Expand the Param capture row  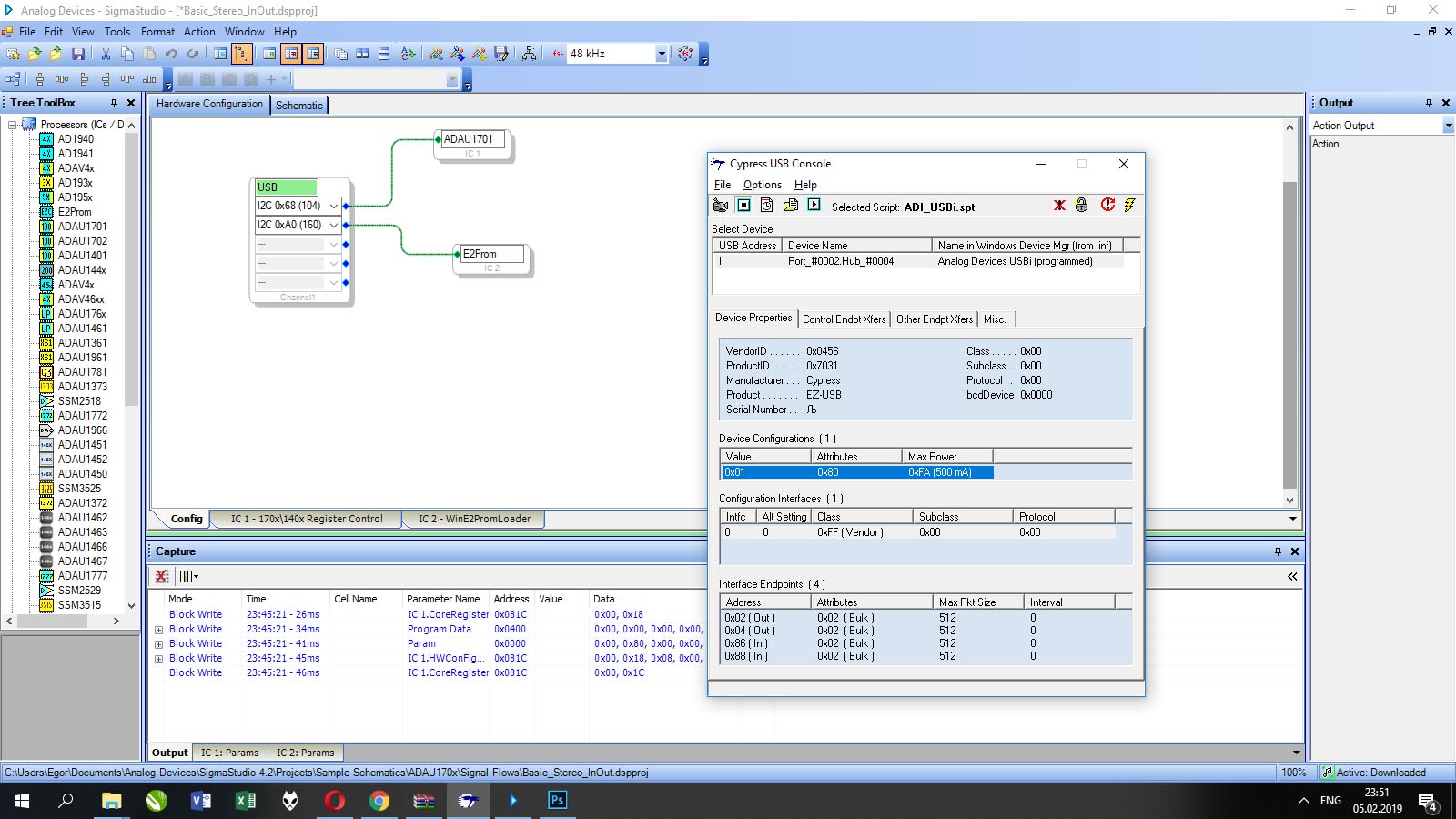(x=158, y=644)
